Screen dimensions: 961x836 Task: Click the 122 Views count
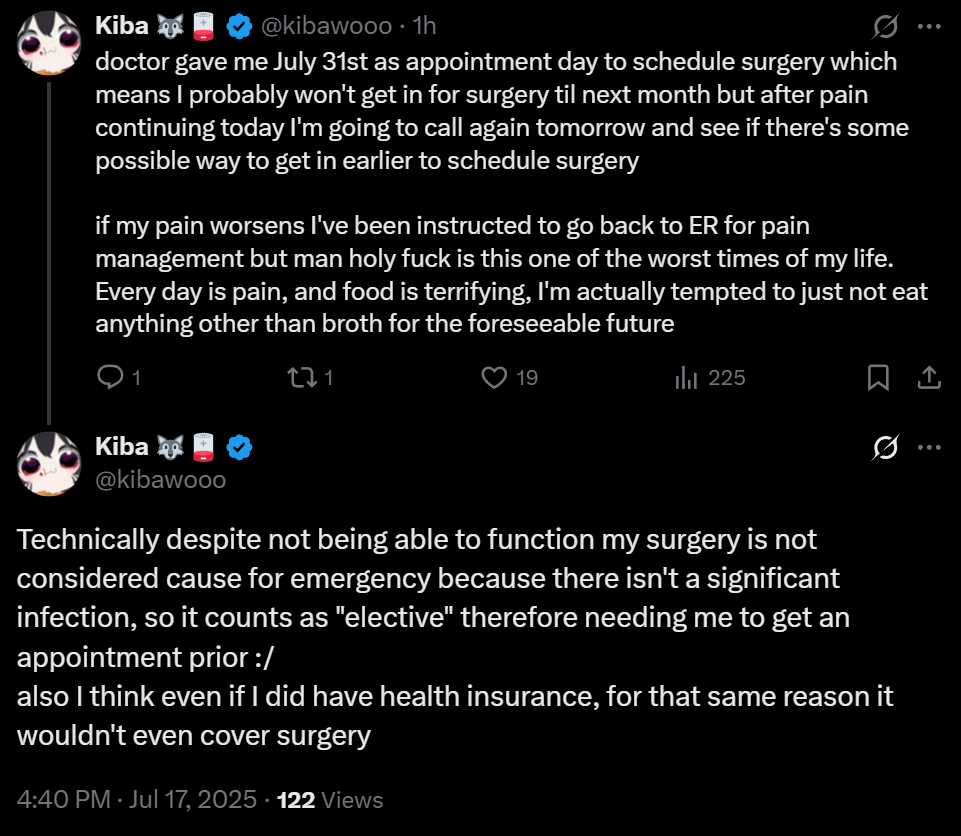[330, 800]
